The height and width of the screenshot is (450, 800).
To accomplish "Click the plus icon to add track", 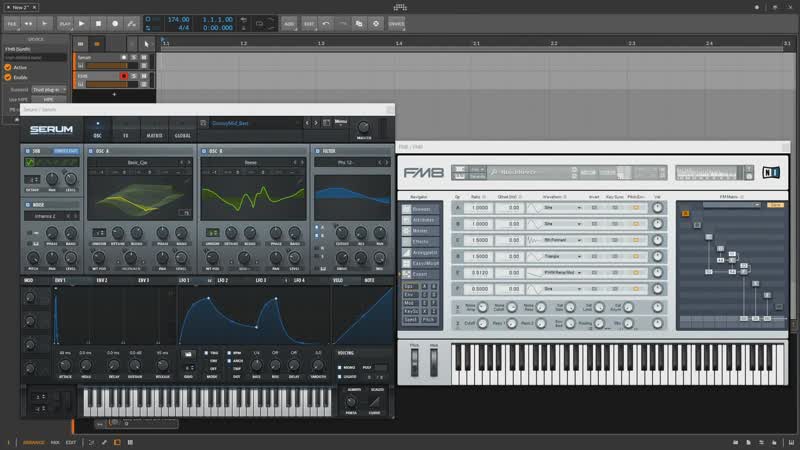I will point(114,93).
